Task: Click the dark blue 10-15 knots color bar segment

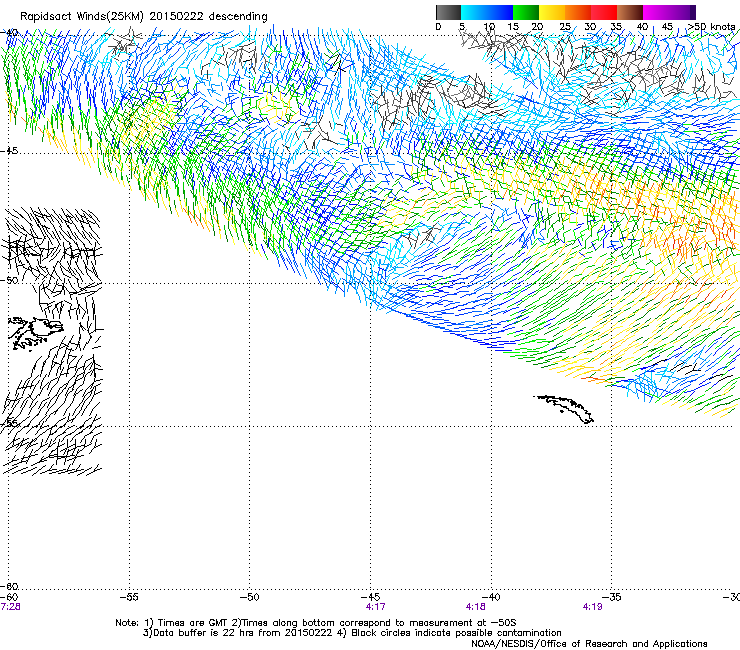Action: pos(500,12)
